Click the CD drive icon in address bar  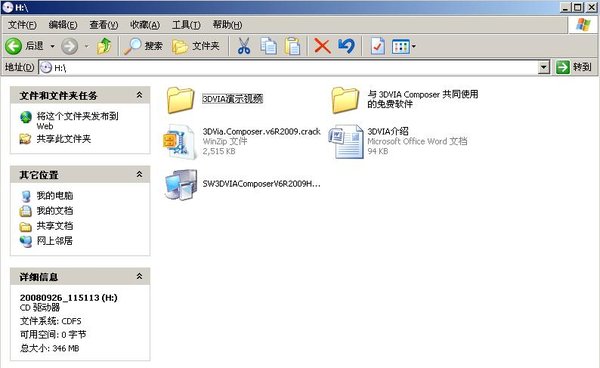[x=46, y=68]
